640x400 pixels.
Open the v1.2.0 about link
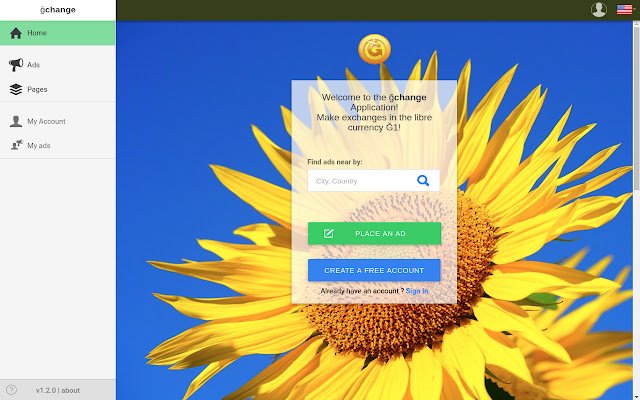pyautogui.click(x=58, y=390)
